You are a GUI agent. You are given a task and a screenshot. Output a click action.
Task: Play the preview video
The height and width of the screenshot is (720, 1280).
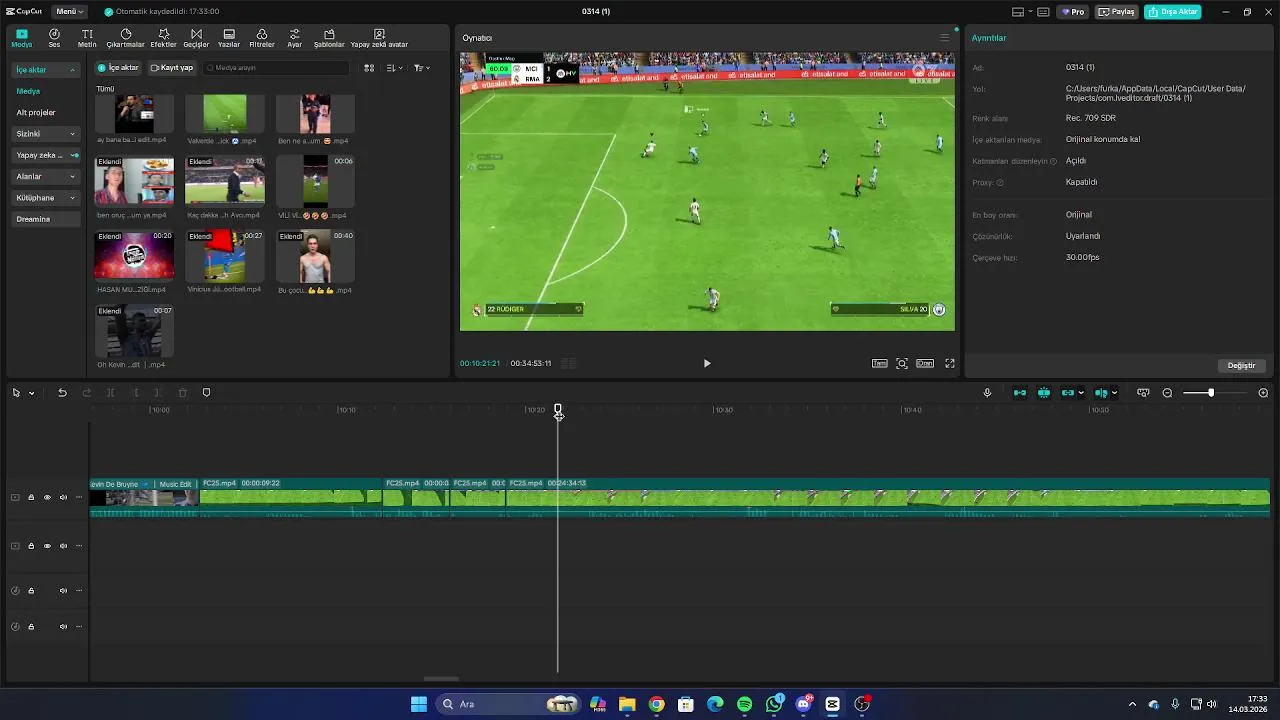707,364
